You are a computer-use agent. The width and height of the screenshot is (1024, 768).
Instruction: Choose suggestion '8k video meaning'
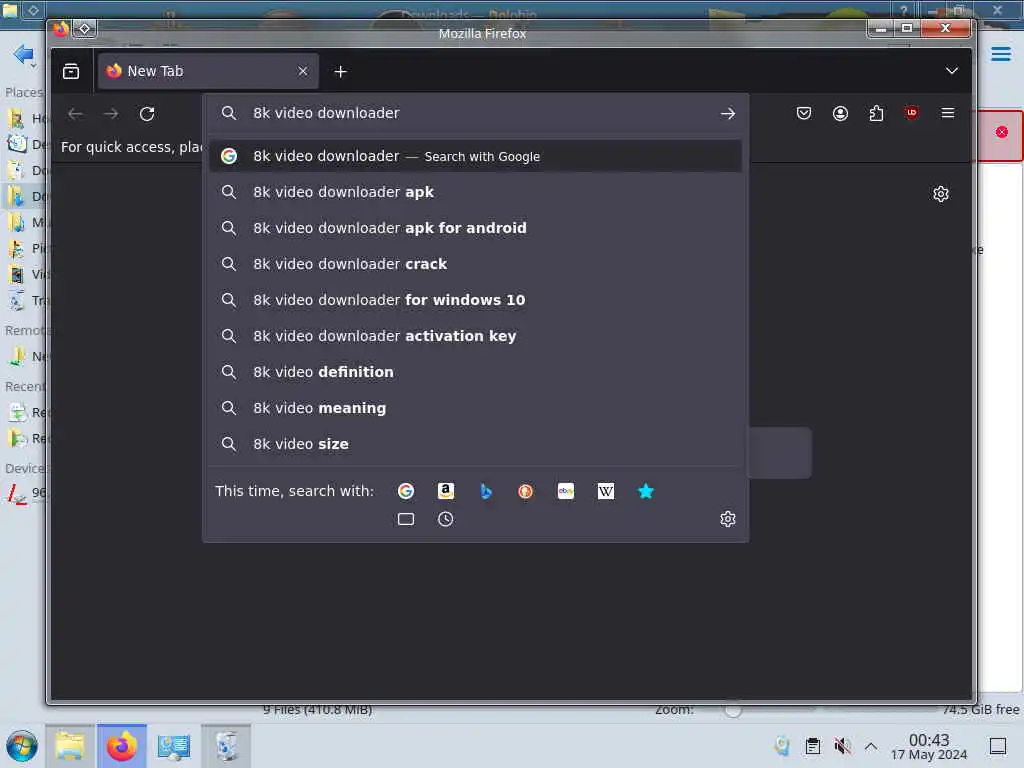(x=475, y=408)
